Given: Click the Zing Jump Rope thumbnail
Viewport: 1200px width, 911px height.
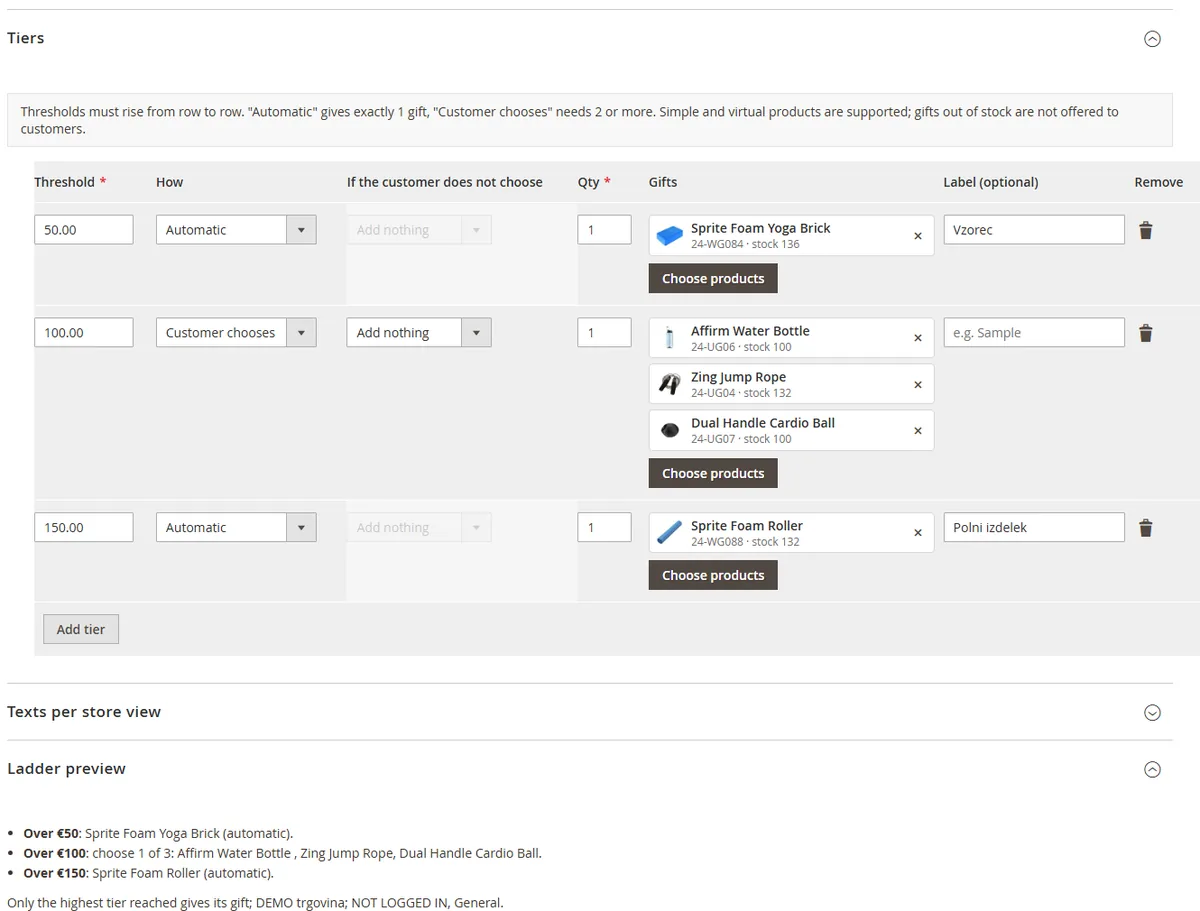Looking at the screenshot, I should pos(669,384).
